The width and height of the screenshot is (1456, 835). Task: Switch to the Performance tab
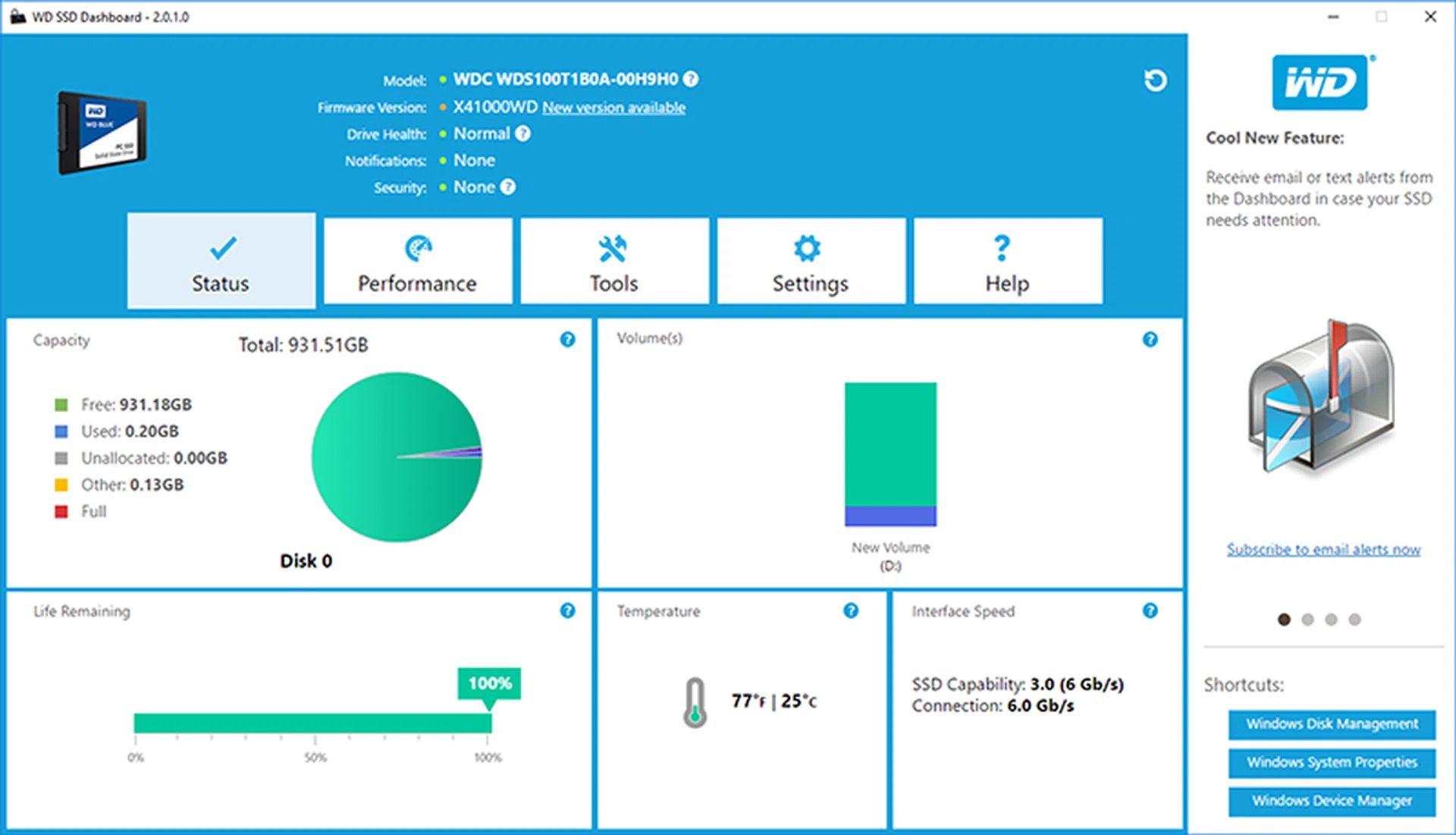417,262
